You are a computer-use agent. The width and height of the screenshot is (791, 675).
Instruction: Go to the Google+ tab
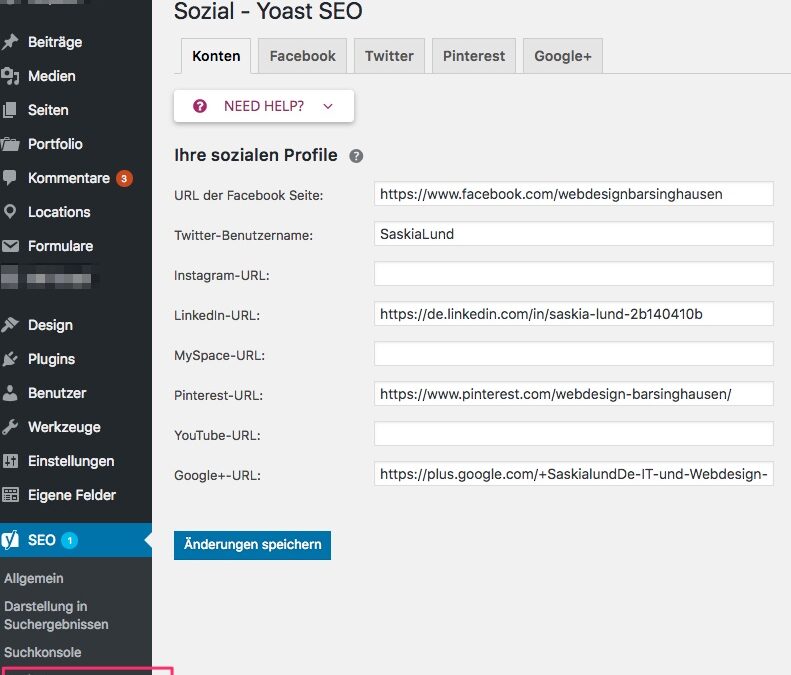pos(562,56)
